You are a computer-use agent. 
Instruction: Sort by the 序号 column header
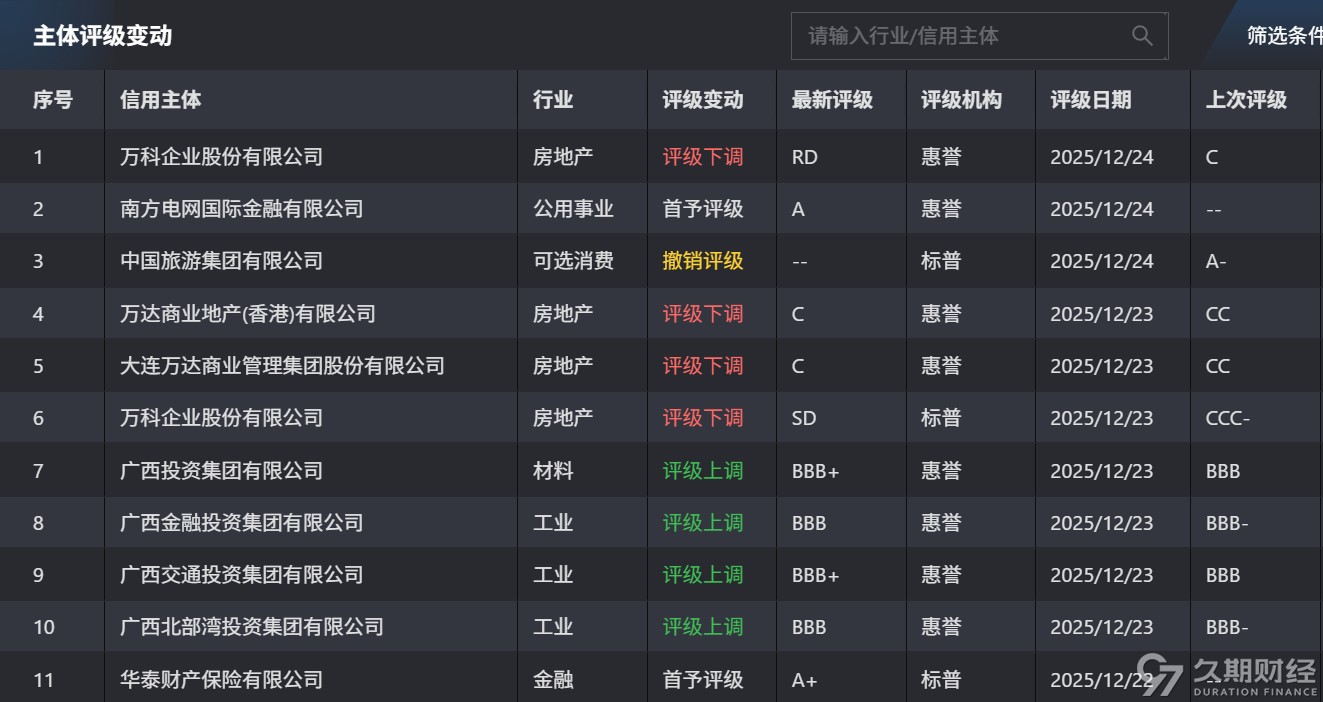coord(53,100)
